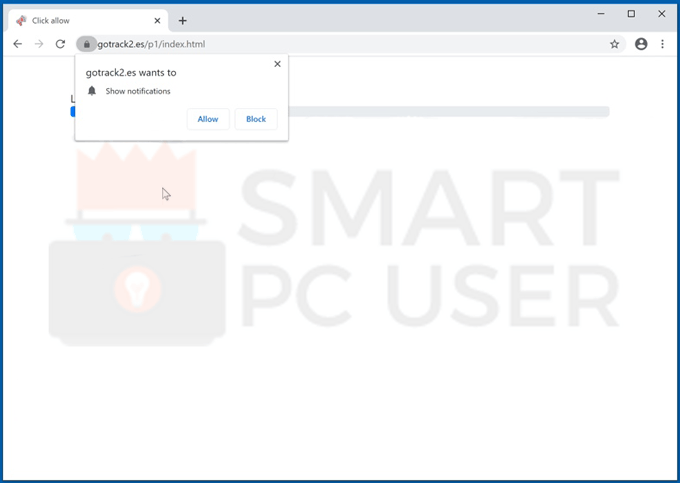
Task: Open a new tab
Action: (183, 20)
